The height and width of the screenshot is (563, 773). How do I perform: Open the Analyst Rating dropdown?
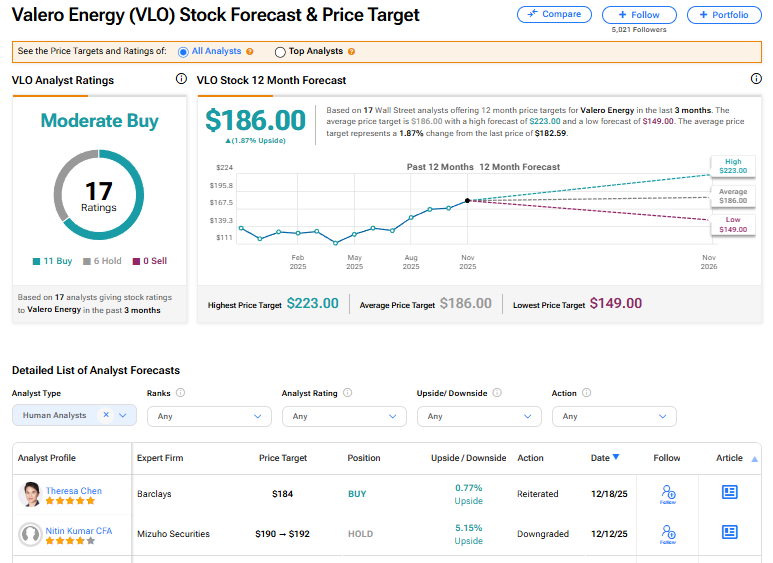(x=343, y=416)
